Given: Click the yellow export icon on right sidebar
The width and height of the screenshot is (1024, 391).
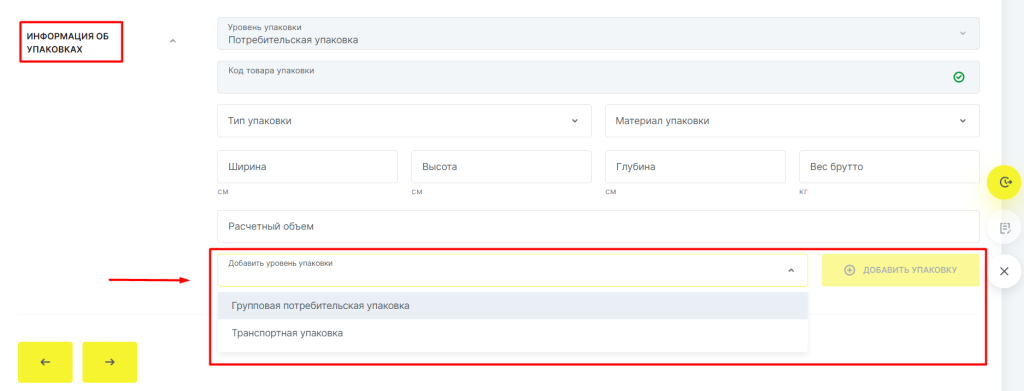Looking at the screenshot, I should pos(1004,182).
